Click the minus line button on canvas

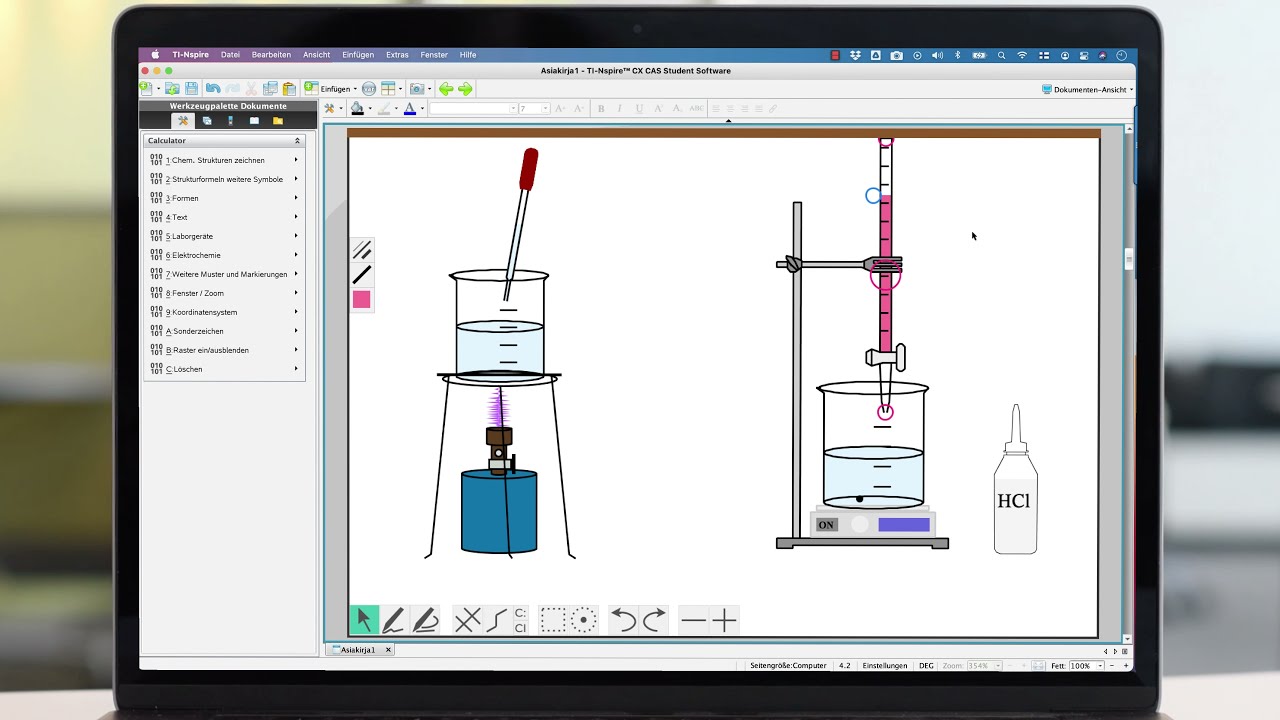coord(693,620)
